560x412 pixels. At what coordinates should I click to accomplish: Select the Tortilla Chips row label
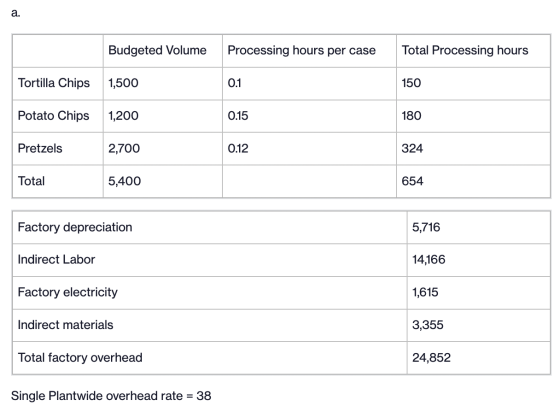[54, 83]
